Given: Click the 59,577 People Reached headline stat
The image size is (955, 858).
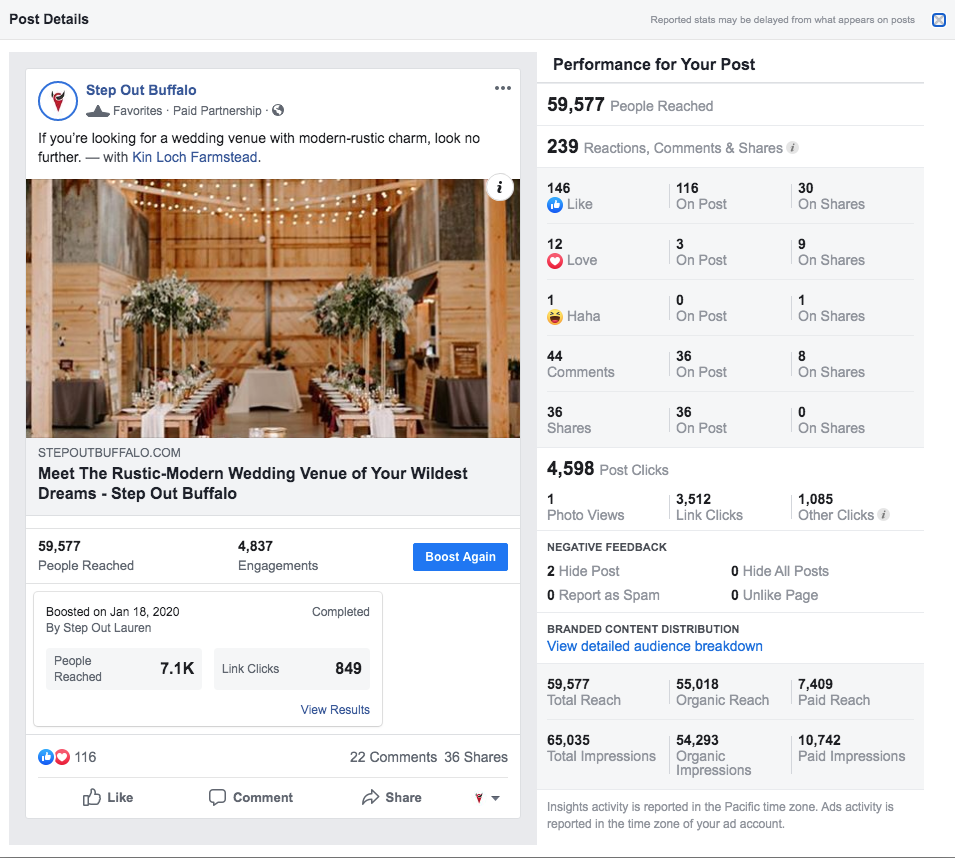Looking at the screenshot, I should click(x=630, y=105).
